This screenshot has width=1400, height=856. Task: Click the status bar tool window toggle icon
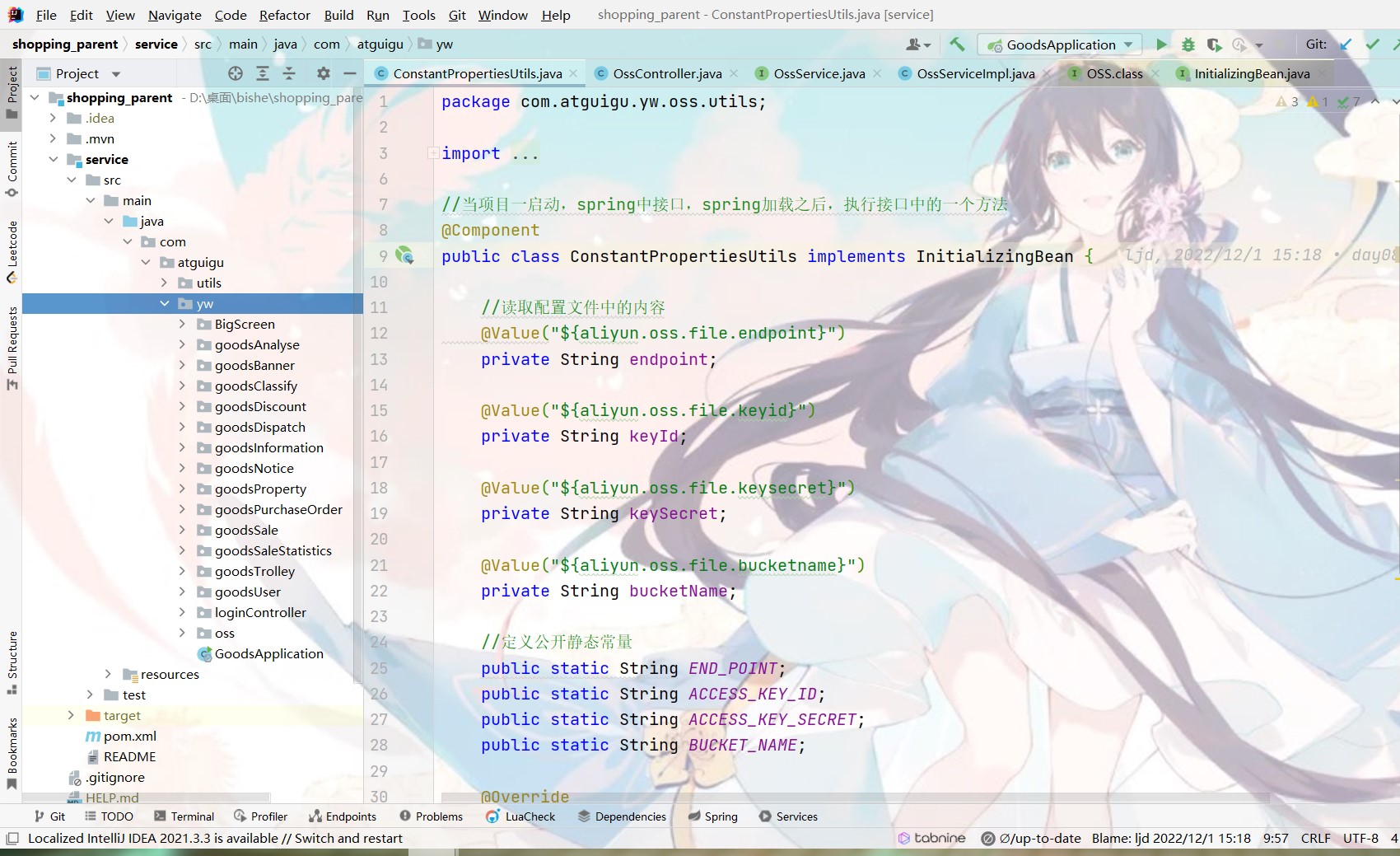coord(12,838)
